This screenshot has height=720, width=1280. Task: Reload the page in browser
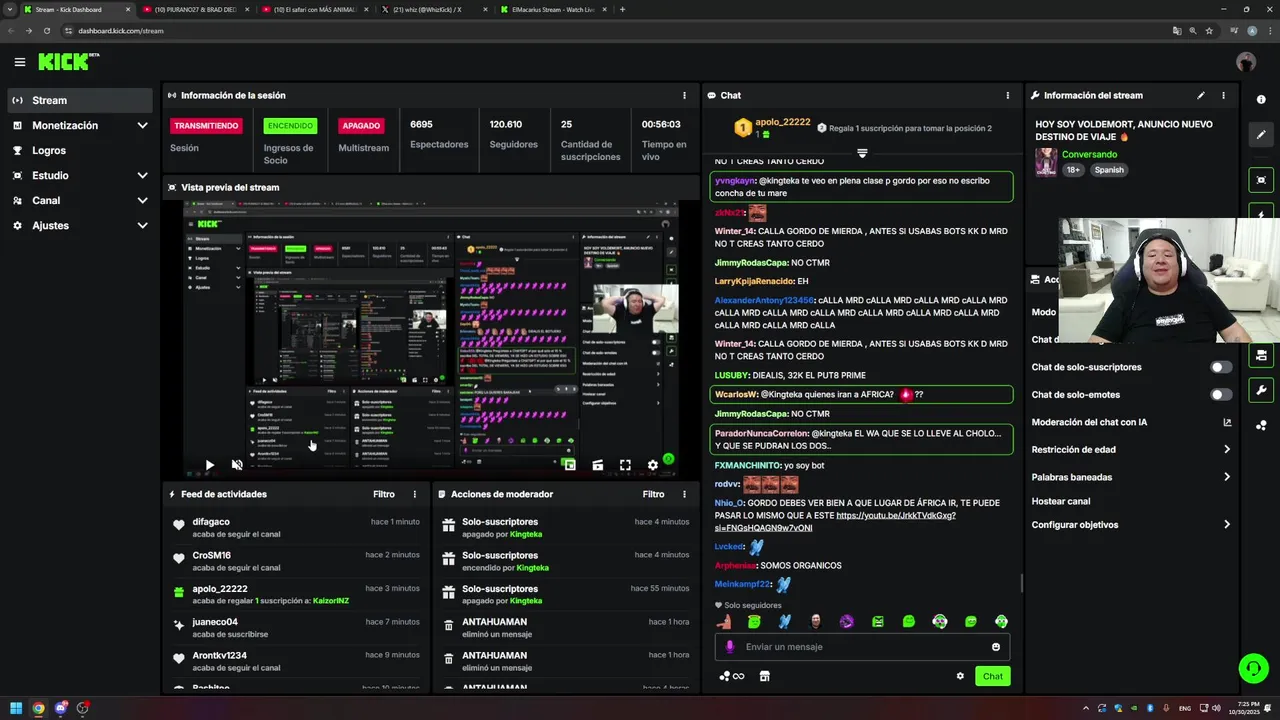point(46,31)
